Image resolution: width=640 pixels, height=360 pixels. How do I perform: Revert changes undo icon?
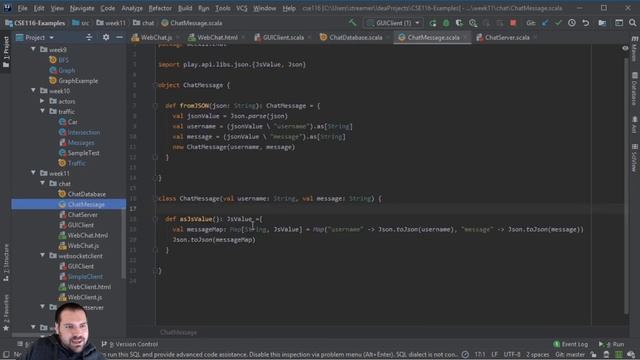coord(586,23)
